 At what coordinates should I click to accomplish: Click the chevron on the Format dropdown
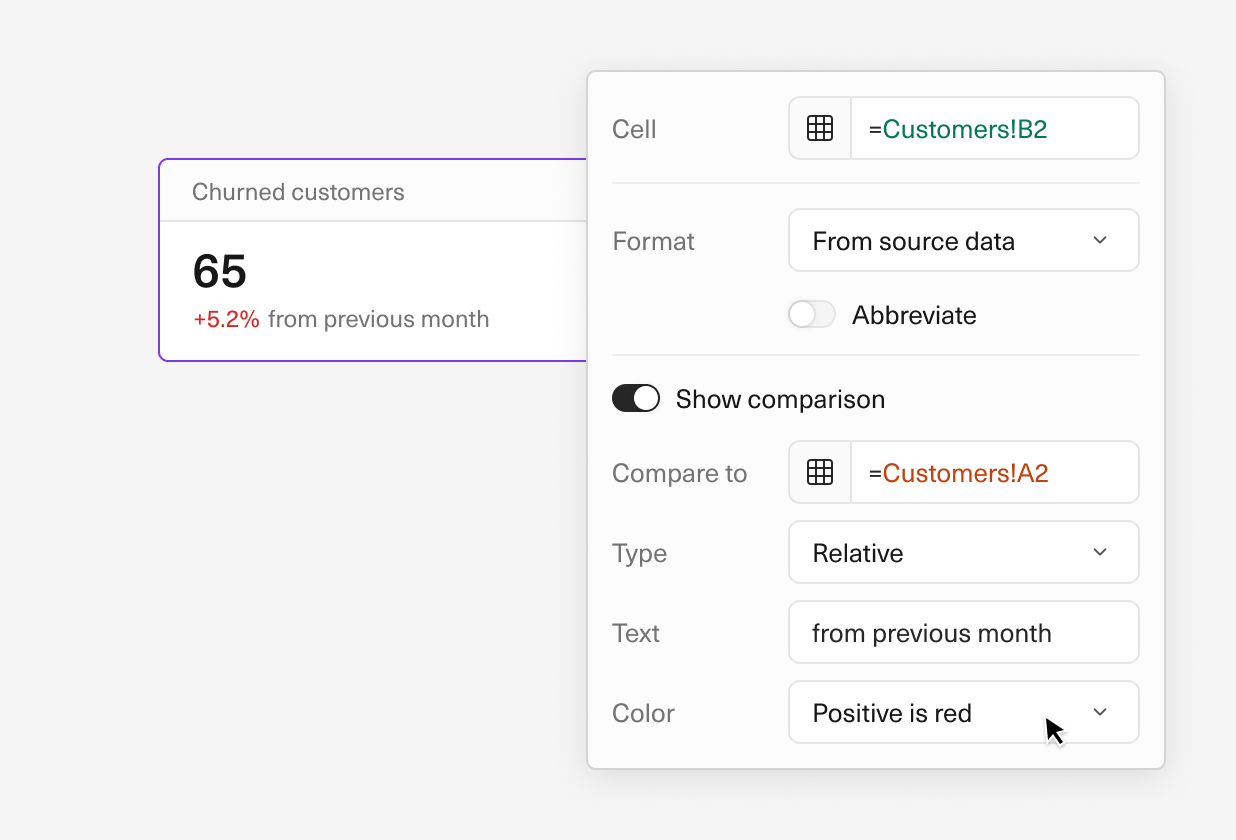click(x=1100, y=240)
